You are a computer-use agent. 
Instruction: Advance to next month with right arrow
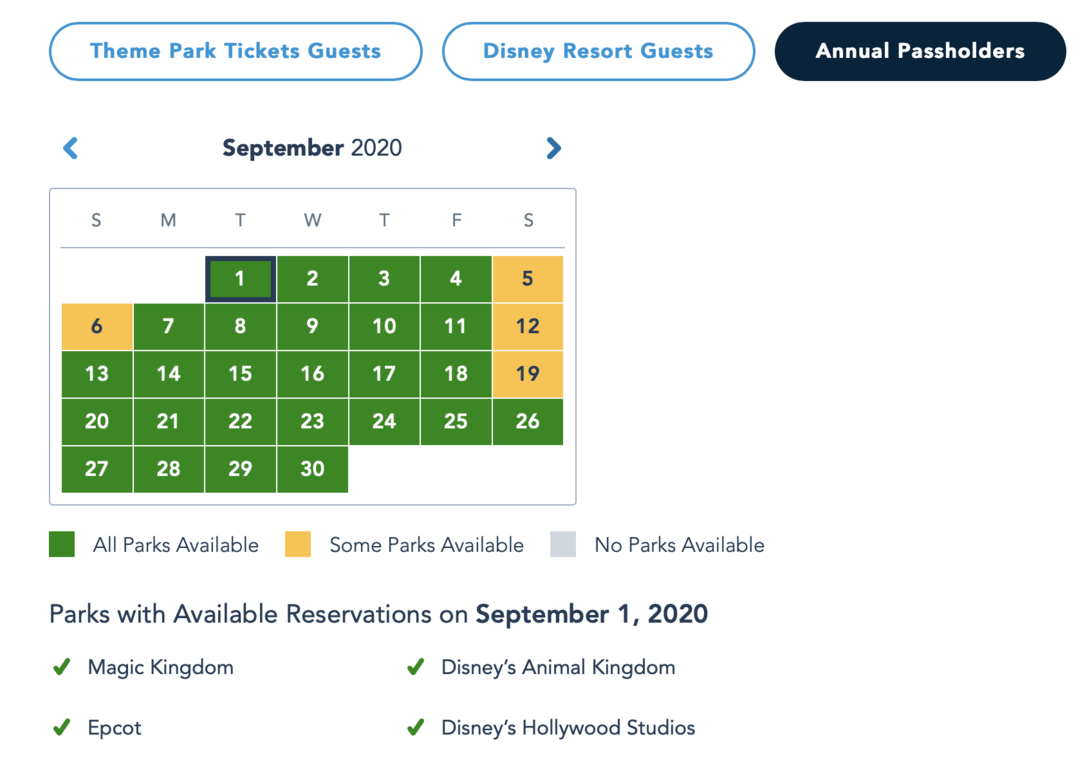tap(553, 148)
